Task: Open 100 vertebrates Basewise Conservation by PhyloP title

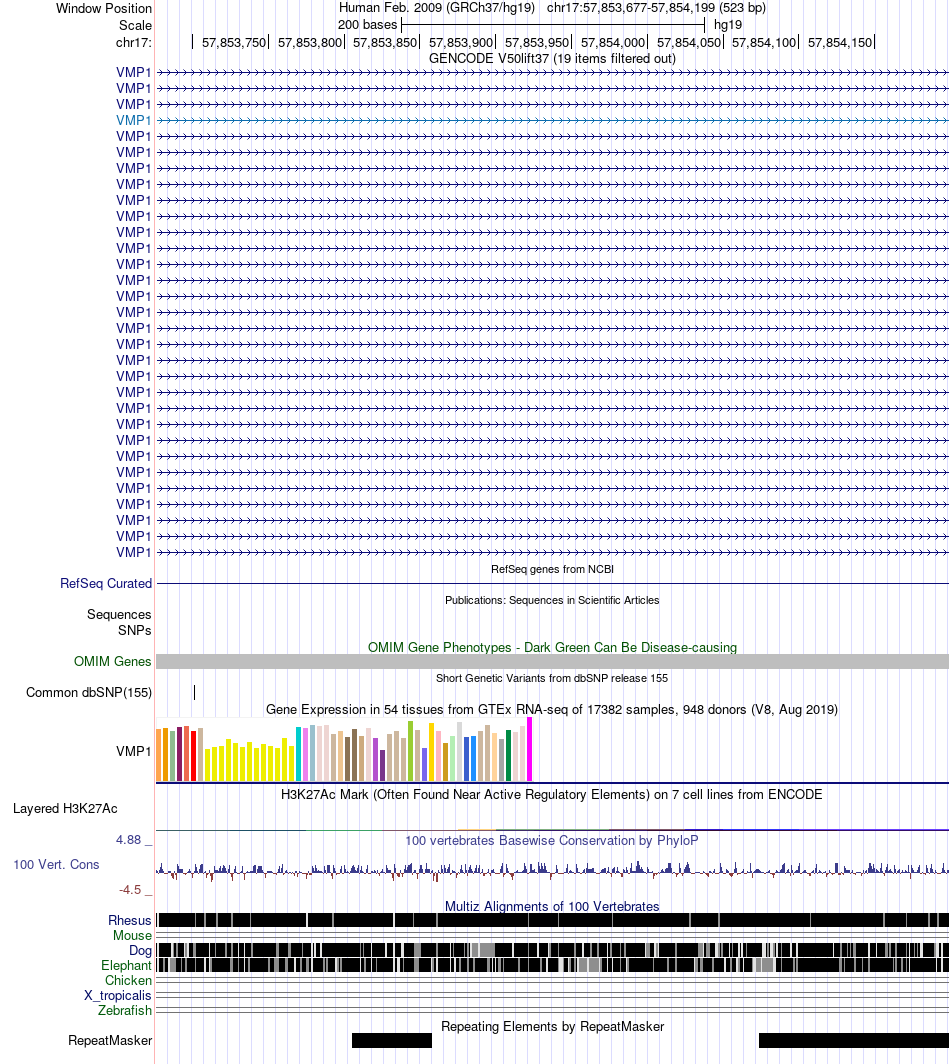Action: coord(552,840)
